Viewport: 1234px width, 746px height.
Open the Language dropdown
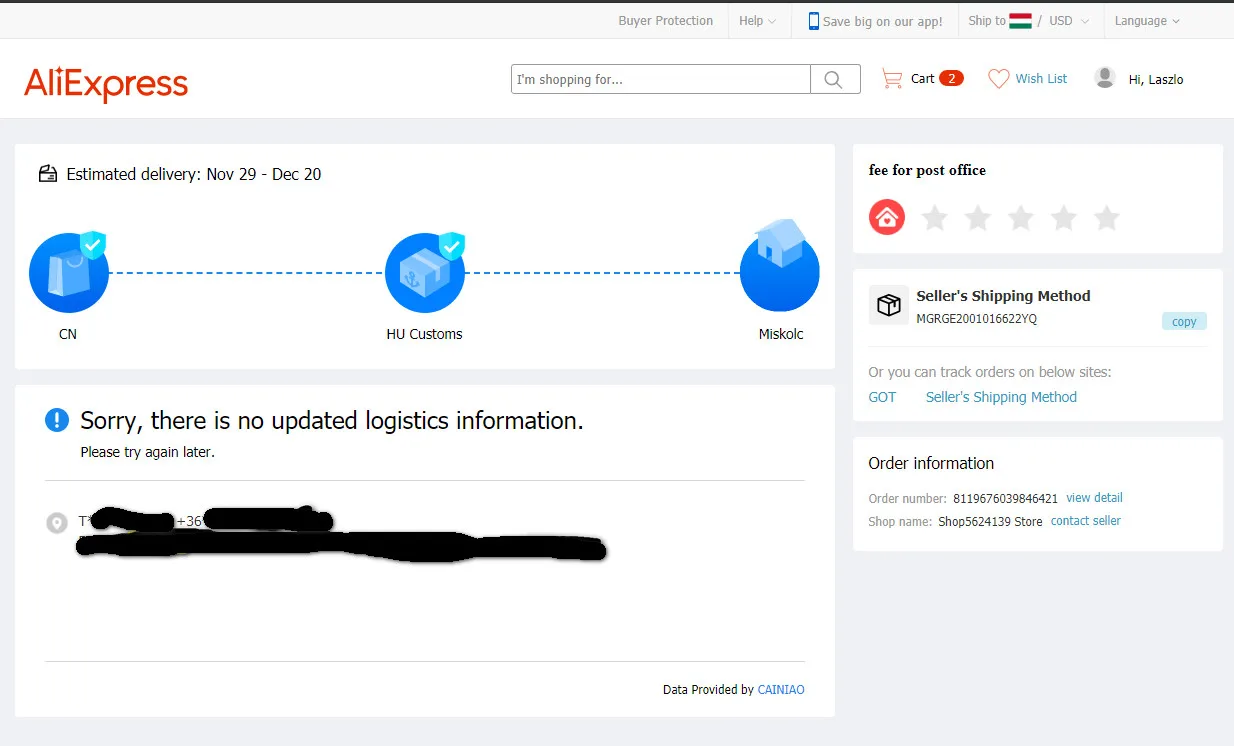1147,21
